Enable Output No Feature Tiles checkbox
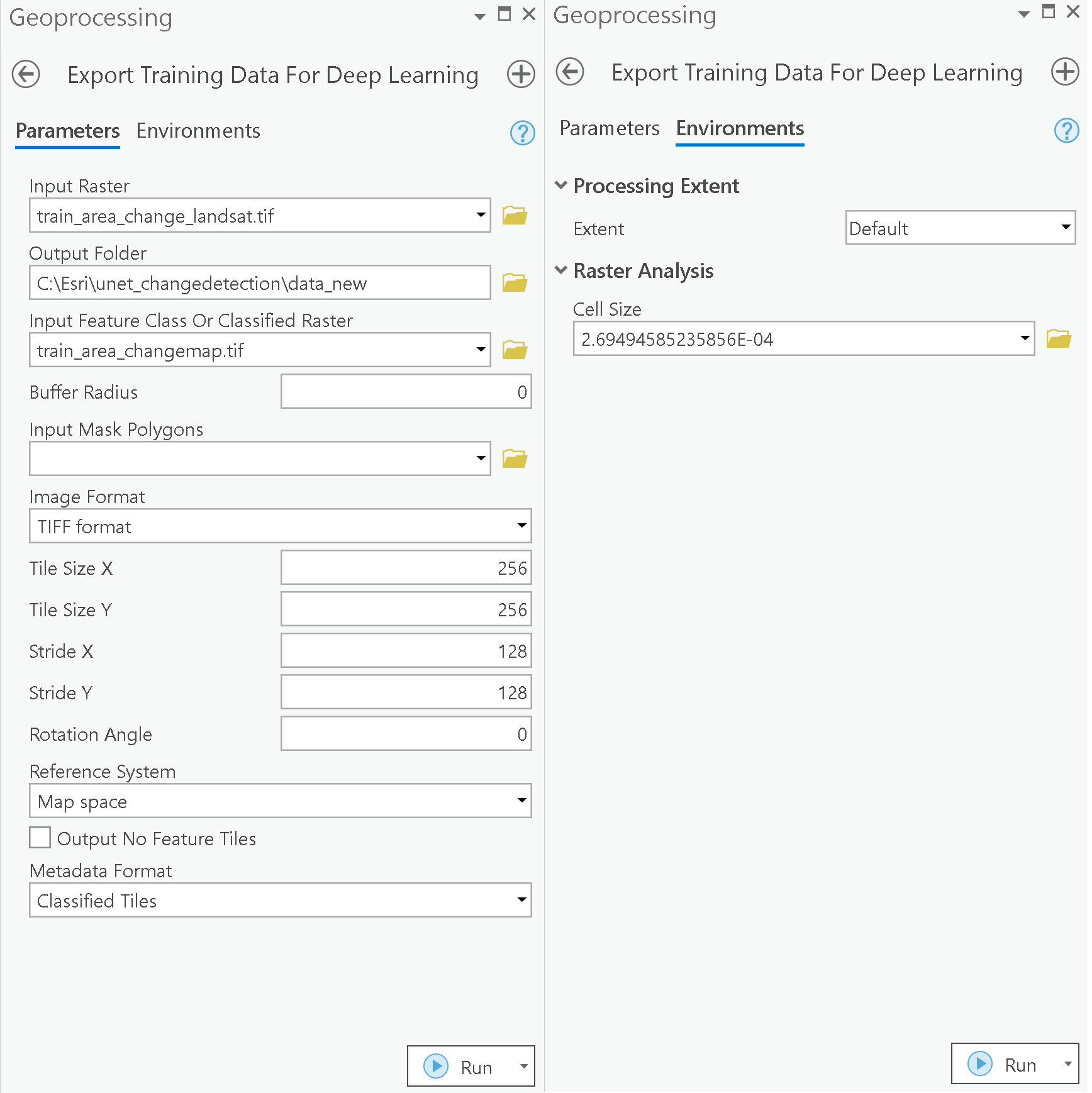 [40, 838]
